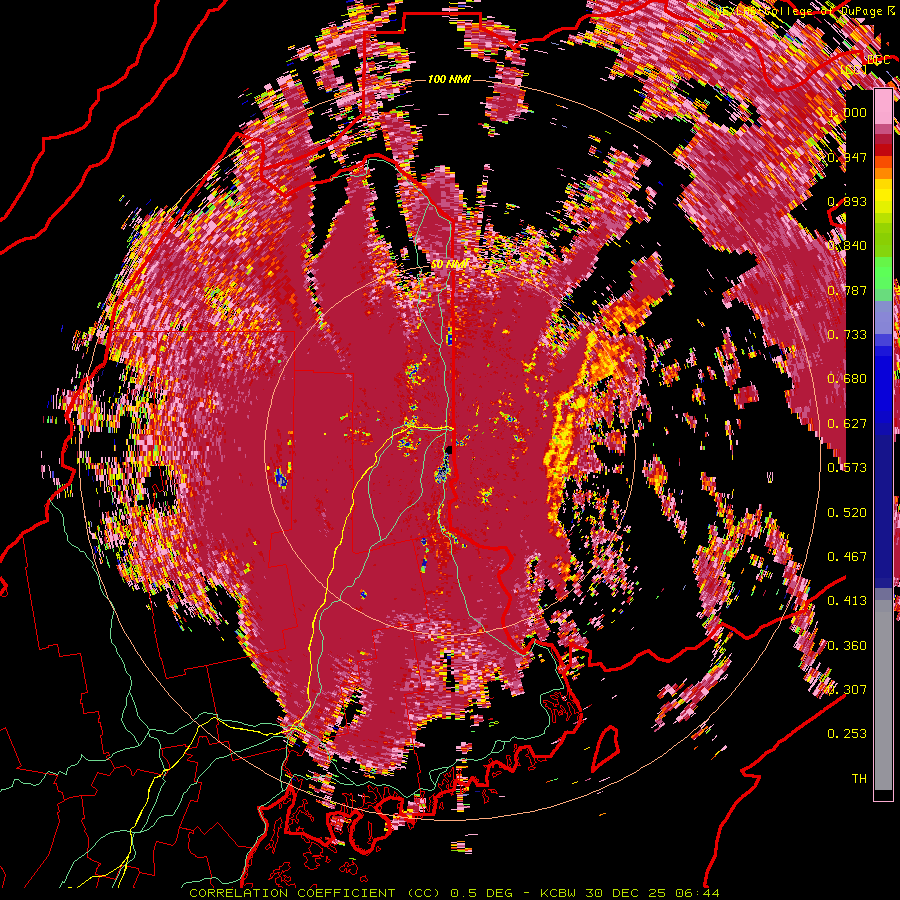Click the "[CC]" units label above the color bar
This screenshot has height=900, width=900.
point(854,70)
